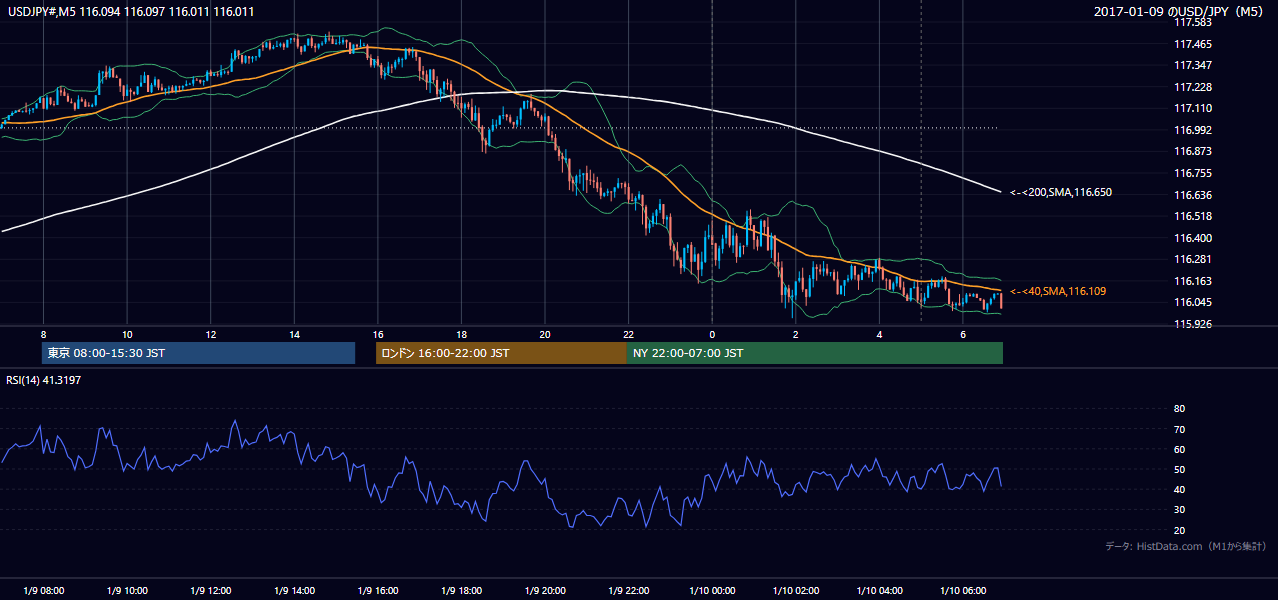Click the 116.636 price axis label
1278x600 pixels.
(x=1193, y=195)
